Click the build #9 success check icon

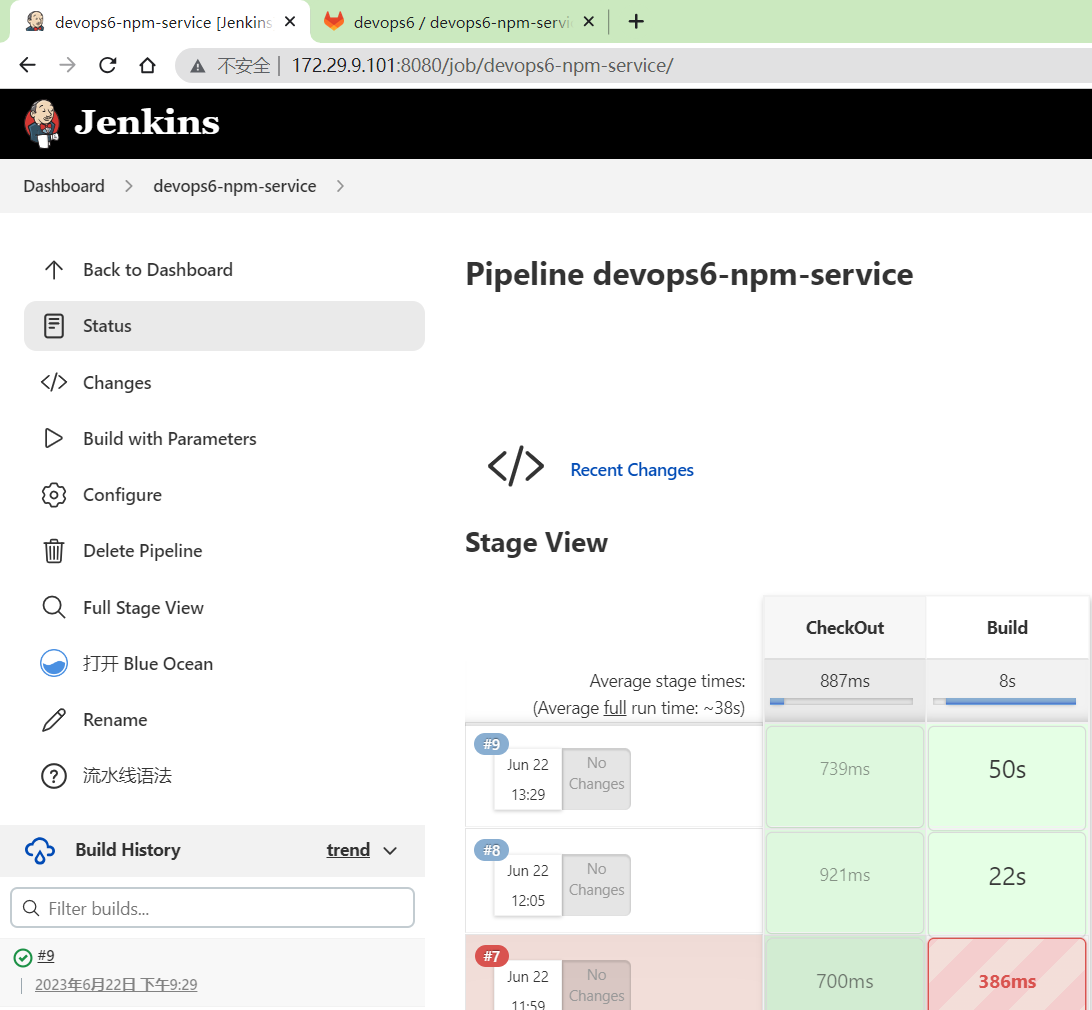click(23, 958)
